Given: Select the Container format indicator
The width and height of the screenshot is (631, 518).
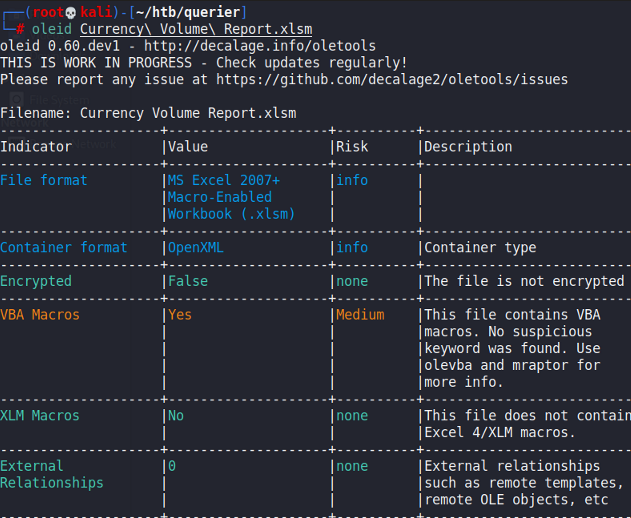Looking at the screenshot, I should coord(64,247).
